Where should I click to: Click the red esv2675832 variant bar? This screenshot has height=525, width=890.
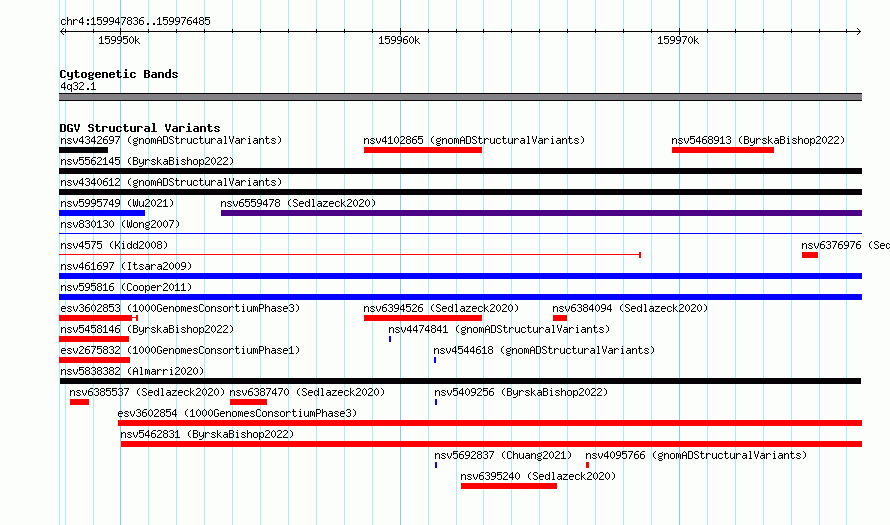point(94,360)
